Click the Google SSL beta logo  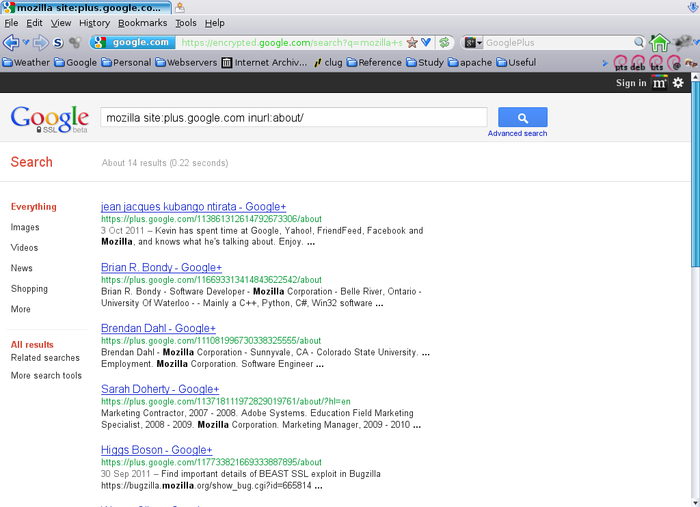pyautogui.click(x=50, y=119)
